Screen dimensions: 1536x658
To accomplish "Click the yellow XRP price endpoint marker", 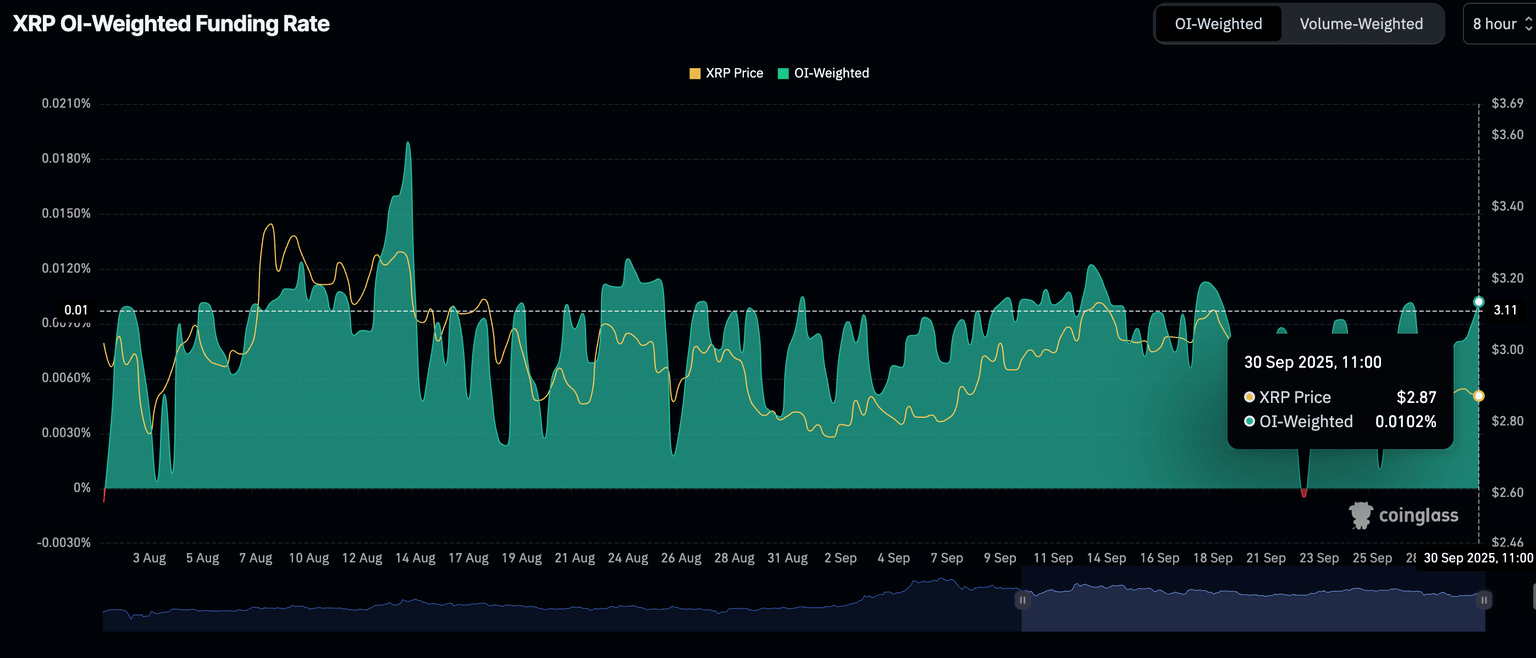I will point(1479,396).
